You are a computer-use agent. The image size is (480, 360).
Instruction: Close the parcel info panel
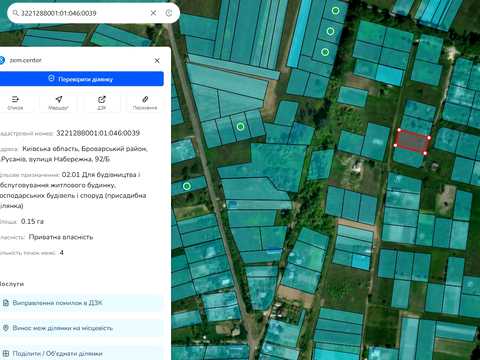click(x=157, y=61)
